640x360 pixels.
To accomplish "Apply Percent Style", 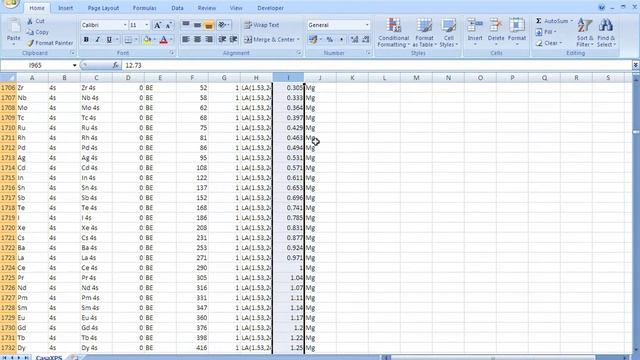I will point(329,40).
